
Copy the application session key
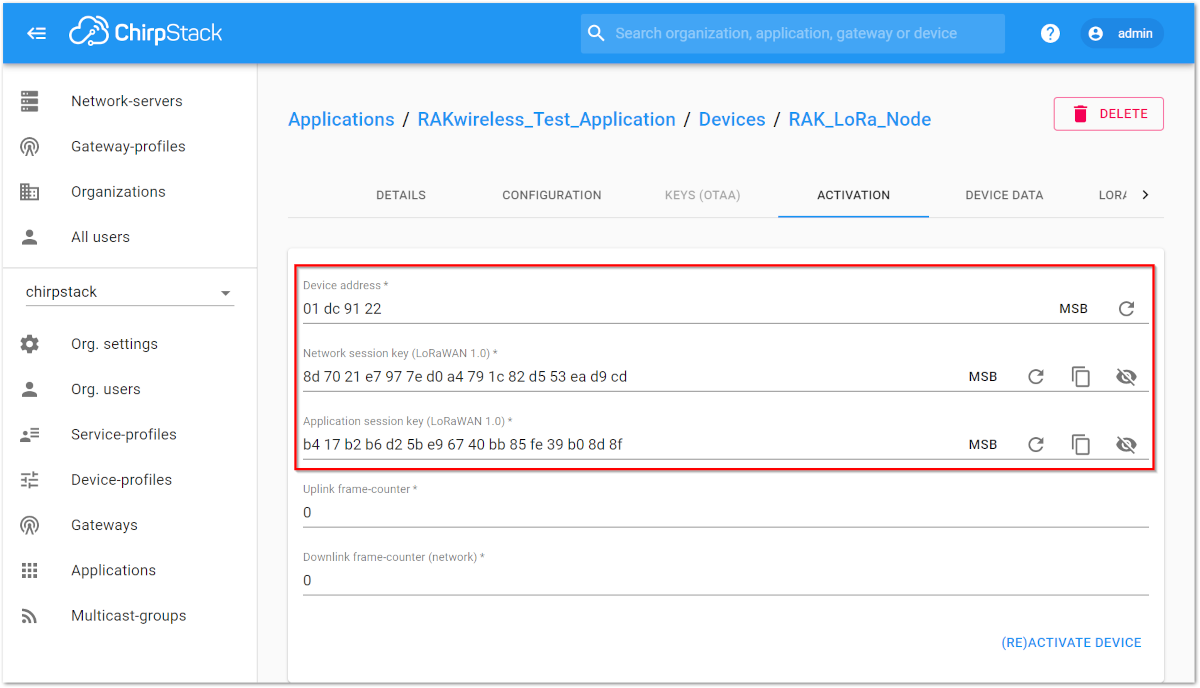pyautogui.click(x=1081, y=445)
